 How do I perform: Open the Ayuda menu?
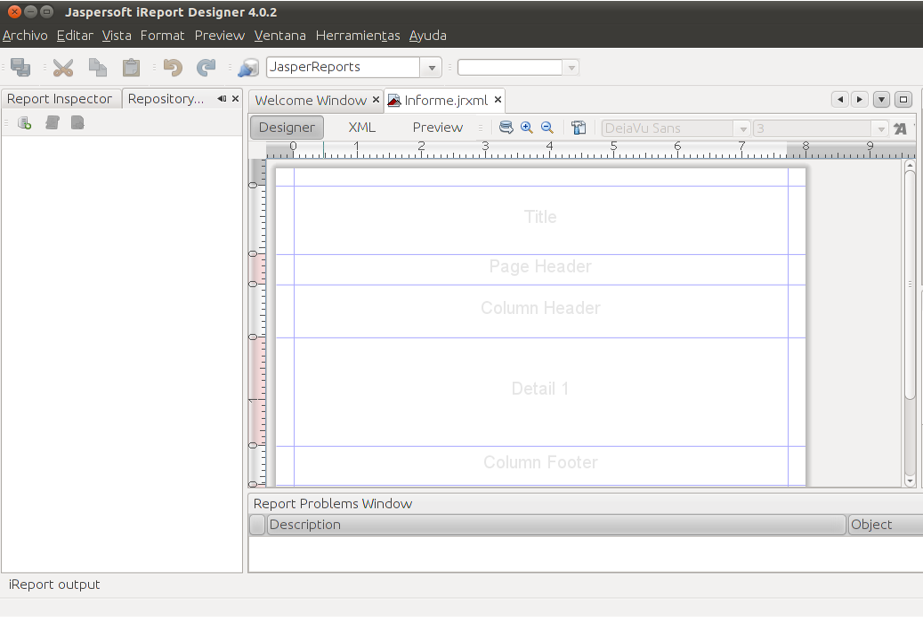[428, 35]
